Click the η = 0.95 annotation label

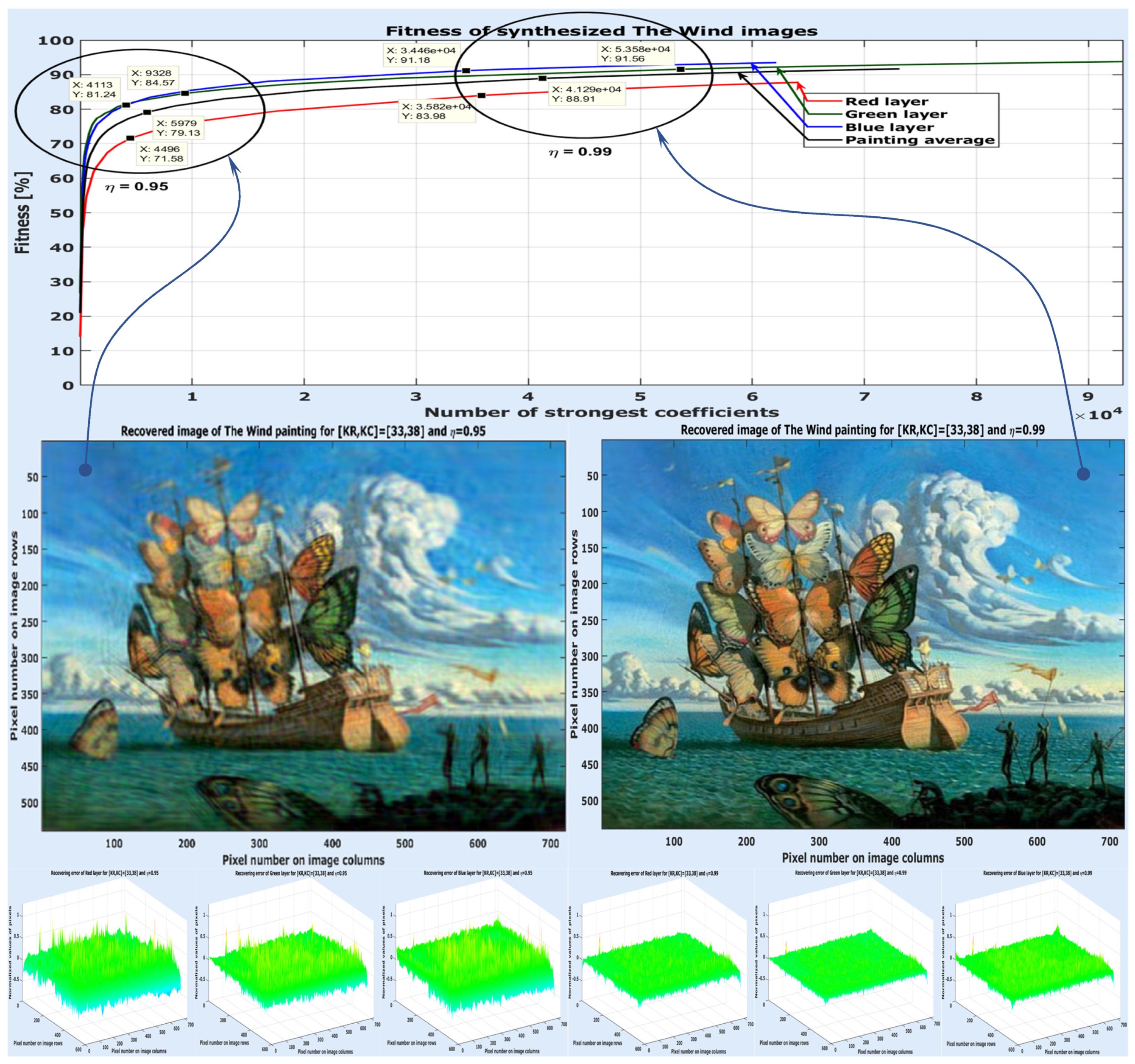coord(137,186)
